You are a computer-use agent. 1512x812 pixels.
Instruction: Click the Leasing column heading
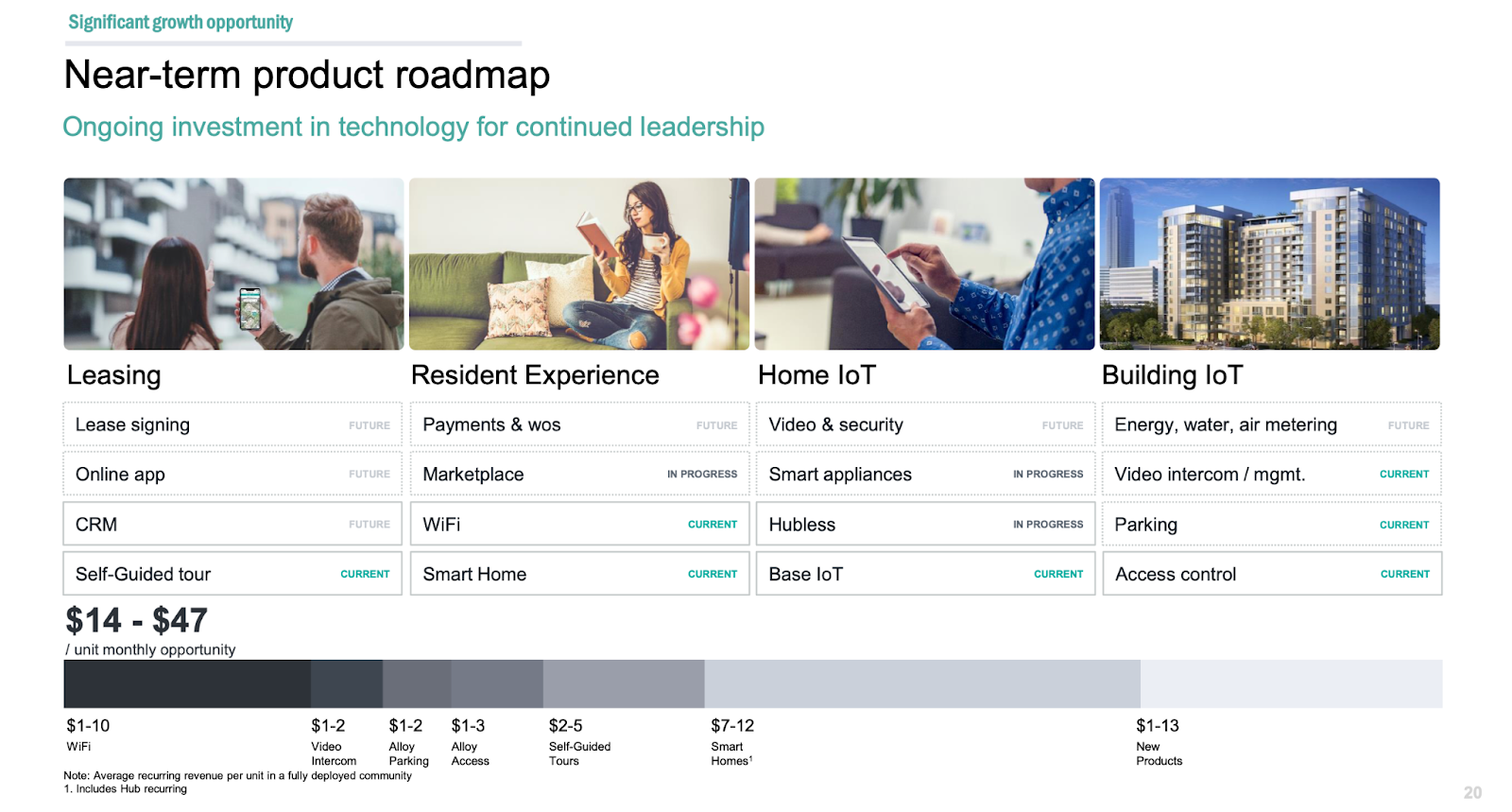pos(114,375)
